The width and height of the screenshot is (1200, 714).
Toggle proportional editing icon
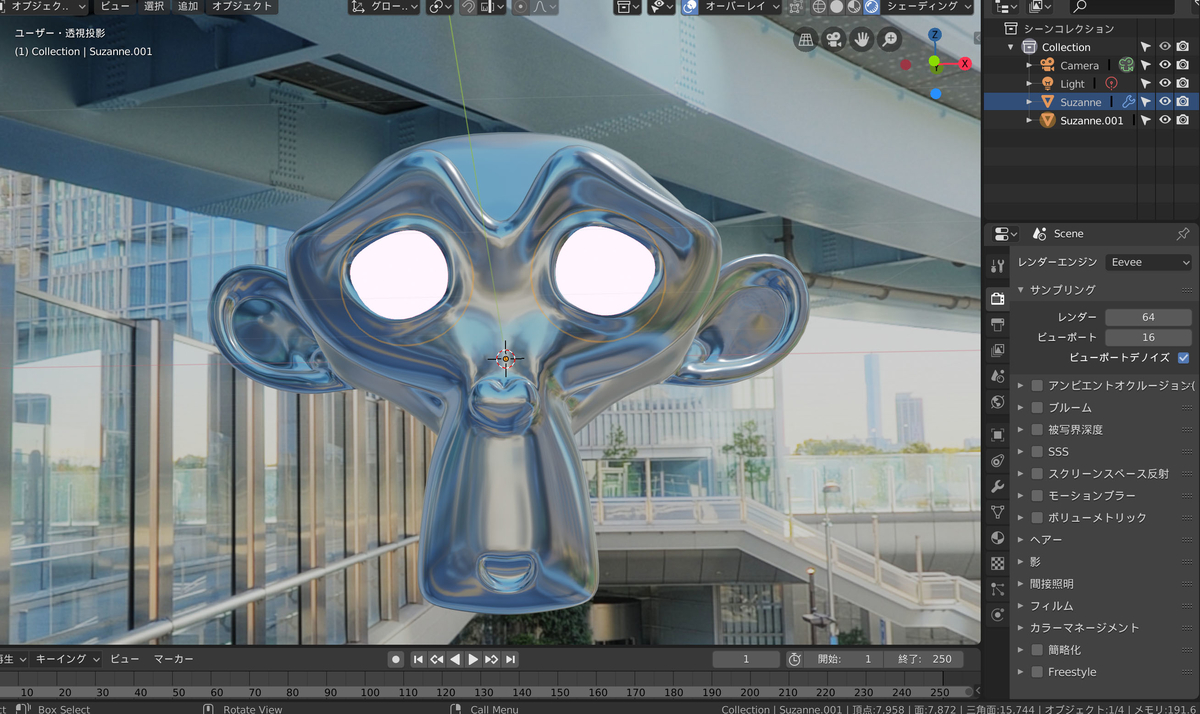pos(521,7)
